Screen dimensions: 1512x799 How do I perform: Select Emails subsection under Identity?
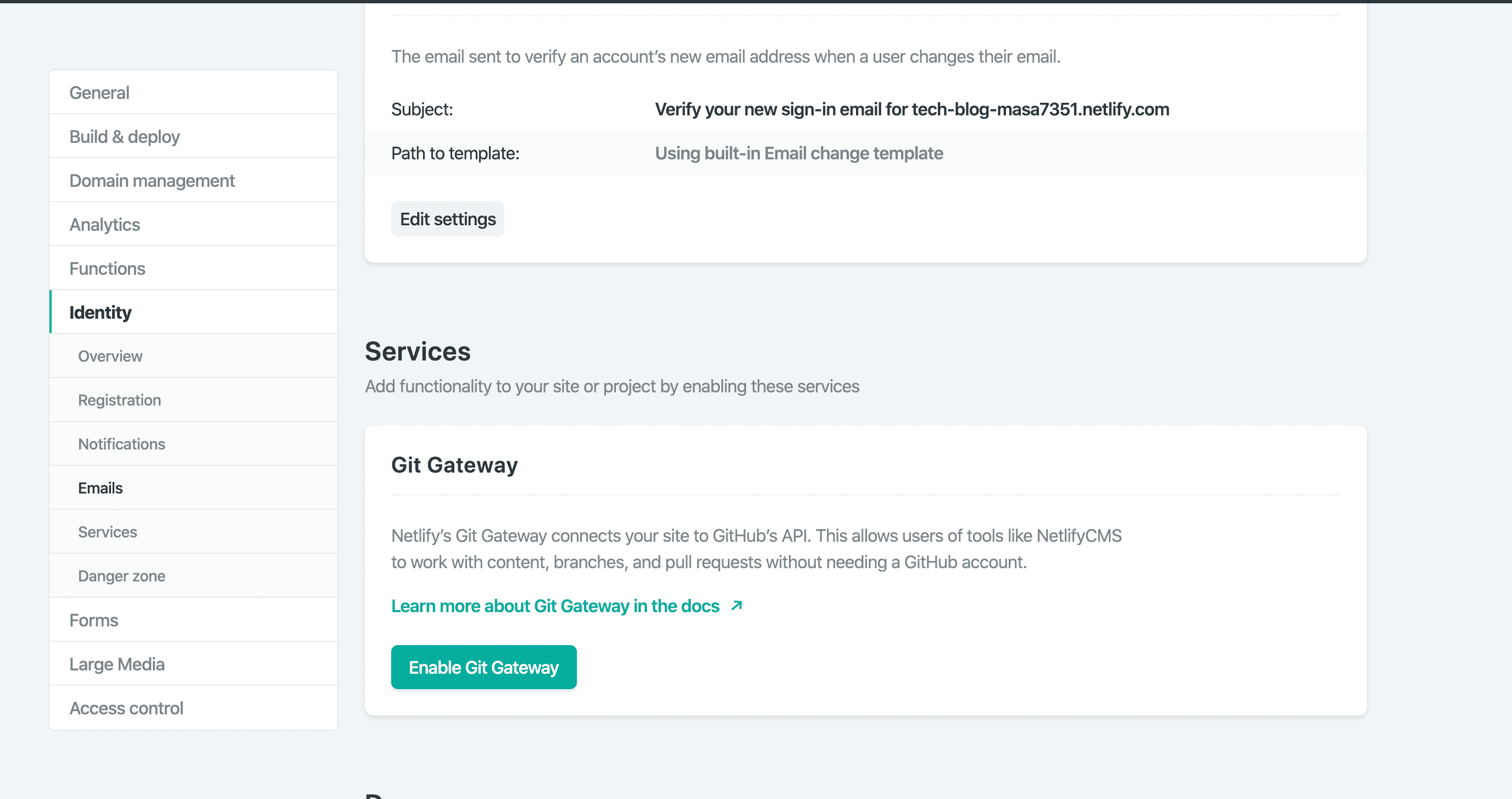(101, 489)
